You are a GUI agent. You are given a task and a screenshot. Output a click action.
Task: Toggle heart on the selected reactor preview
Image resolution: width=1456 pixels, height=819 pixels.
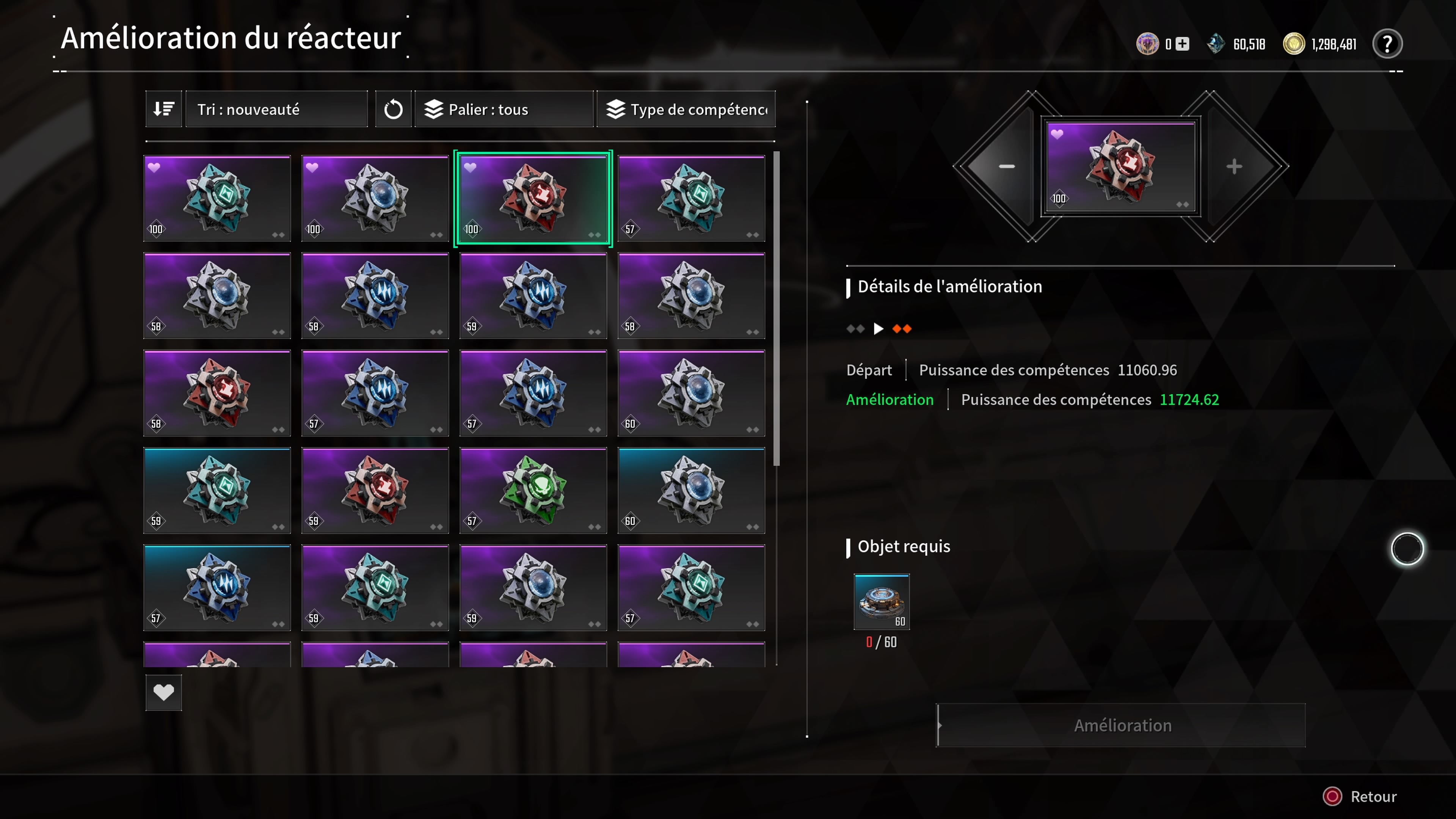(x=1057, y=134)
